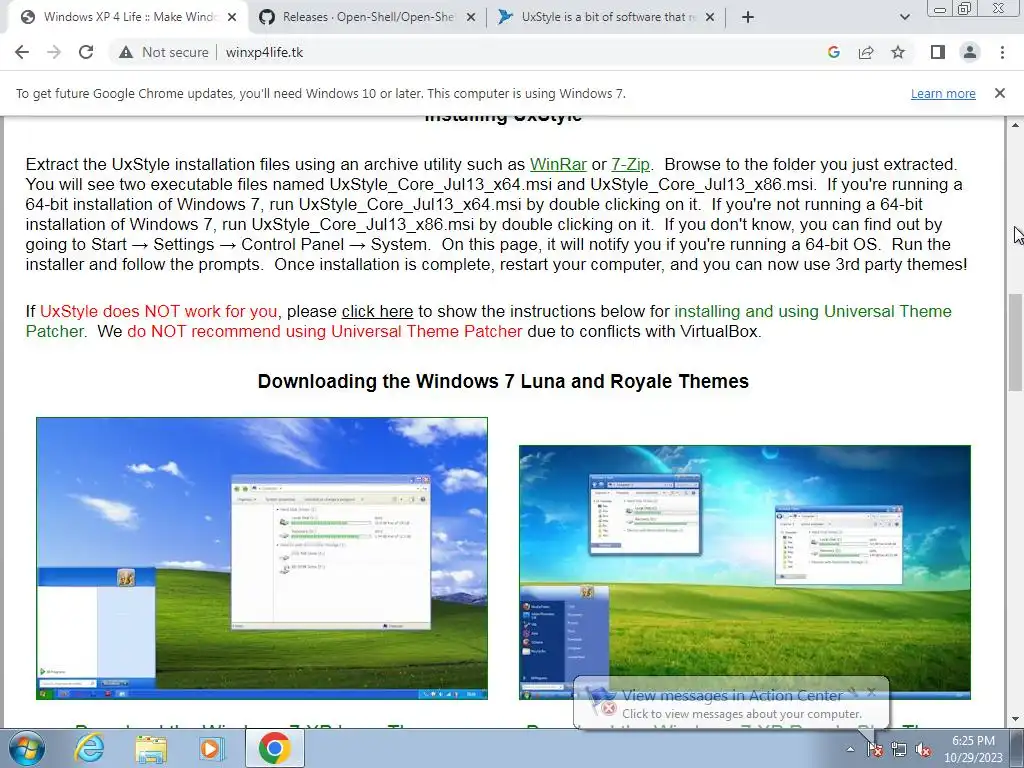The width and height of the screenshot is (1024, 768).
Task: Open the Not secure site warning
Action: pyautogui.click(x=163, y=52)
